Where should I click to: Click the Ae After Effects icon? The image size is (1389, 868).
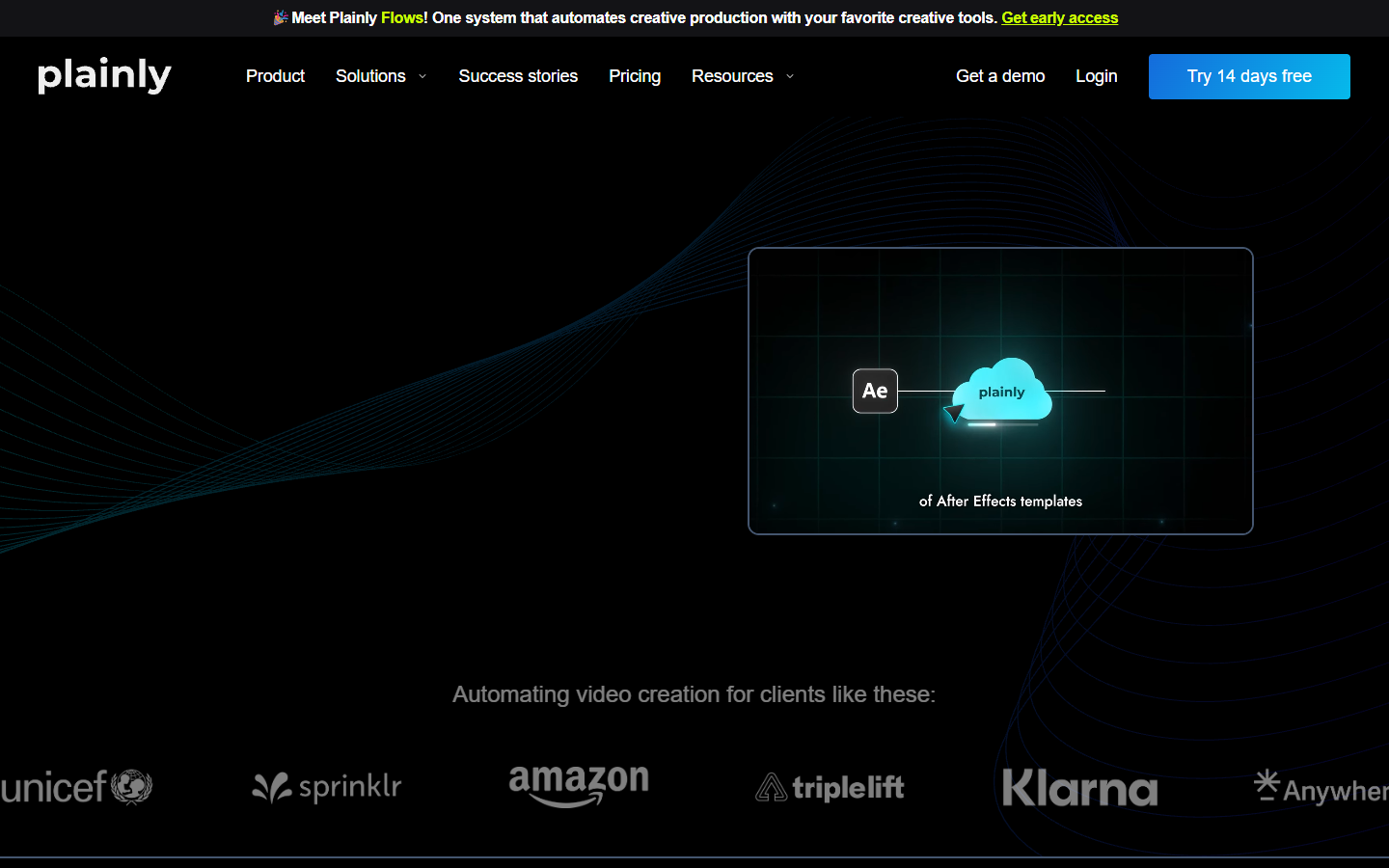(x=875, y=391)
